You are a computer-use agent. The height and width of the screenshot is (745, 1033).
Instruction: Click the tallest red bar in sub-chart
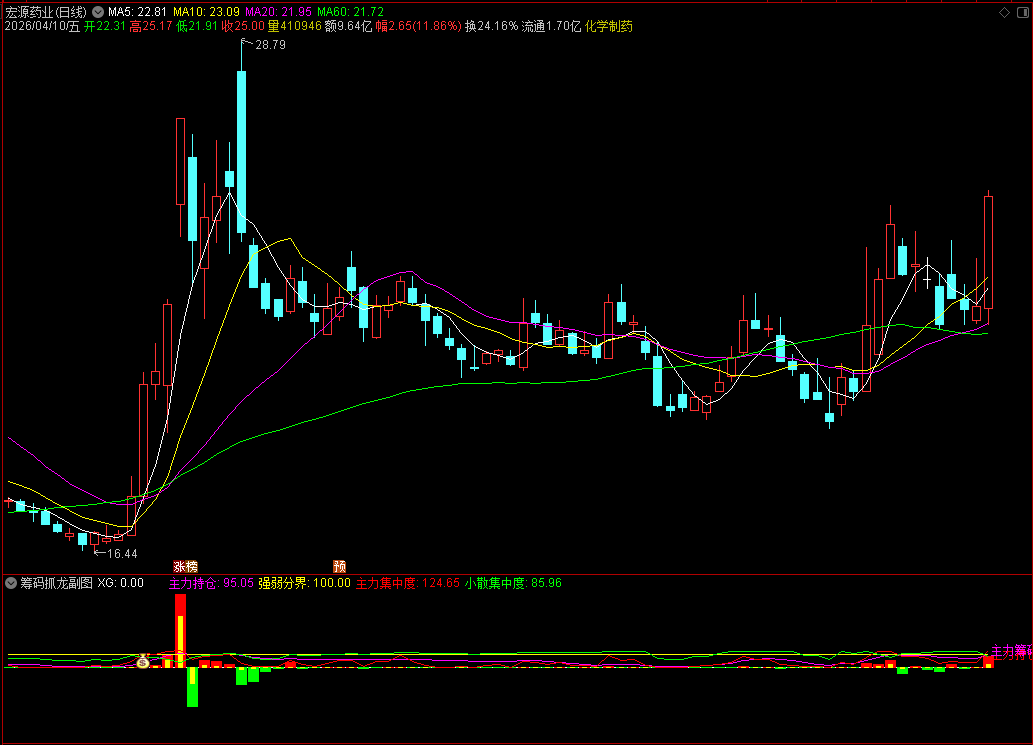coord(181,630)
